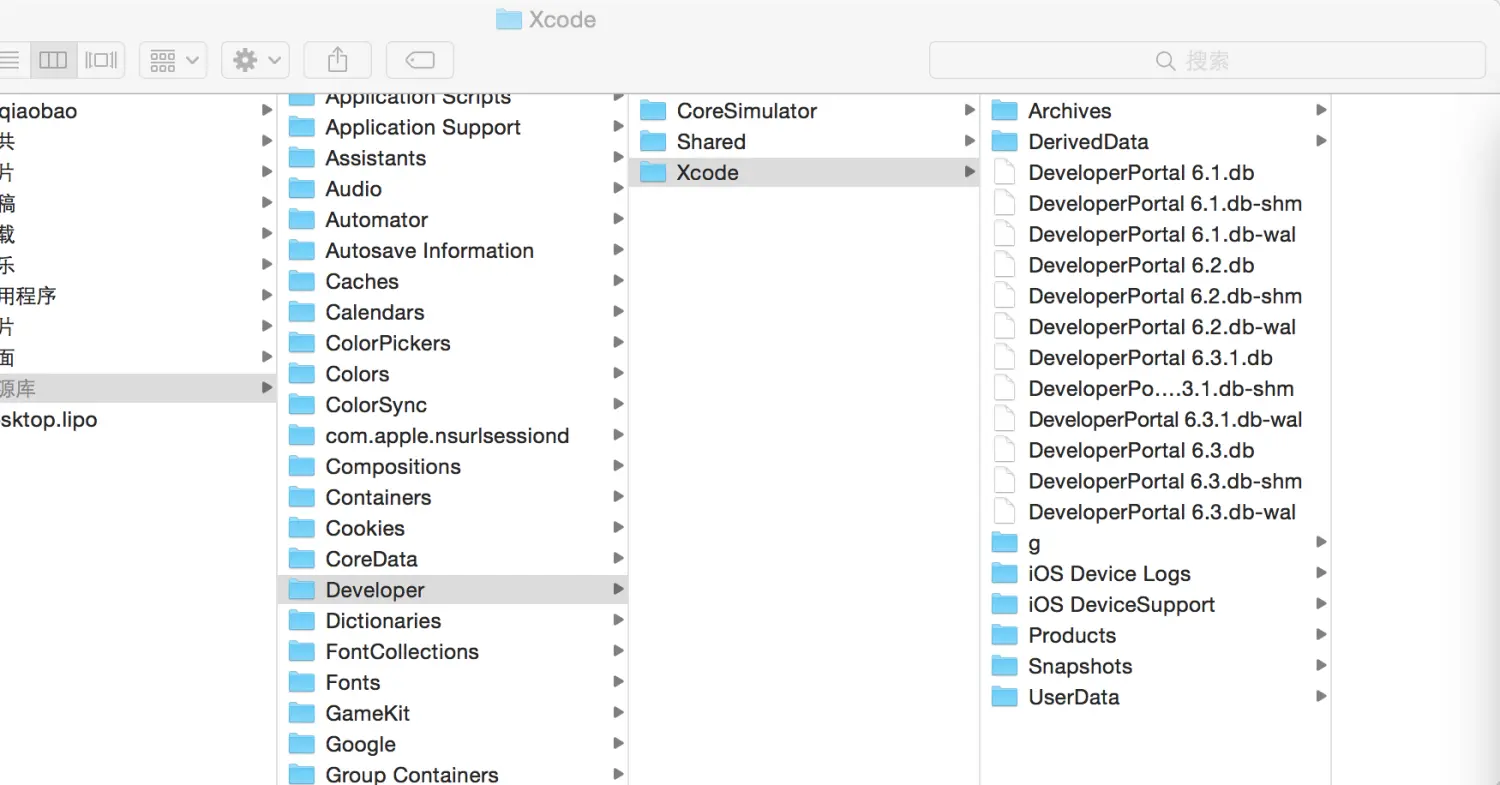
Task: Select the Fonts folder
Action: tap(452, 683)
